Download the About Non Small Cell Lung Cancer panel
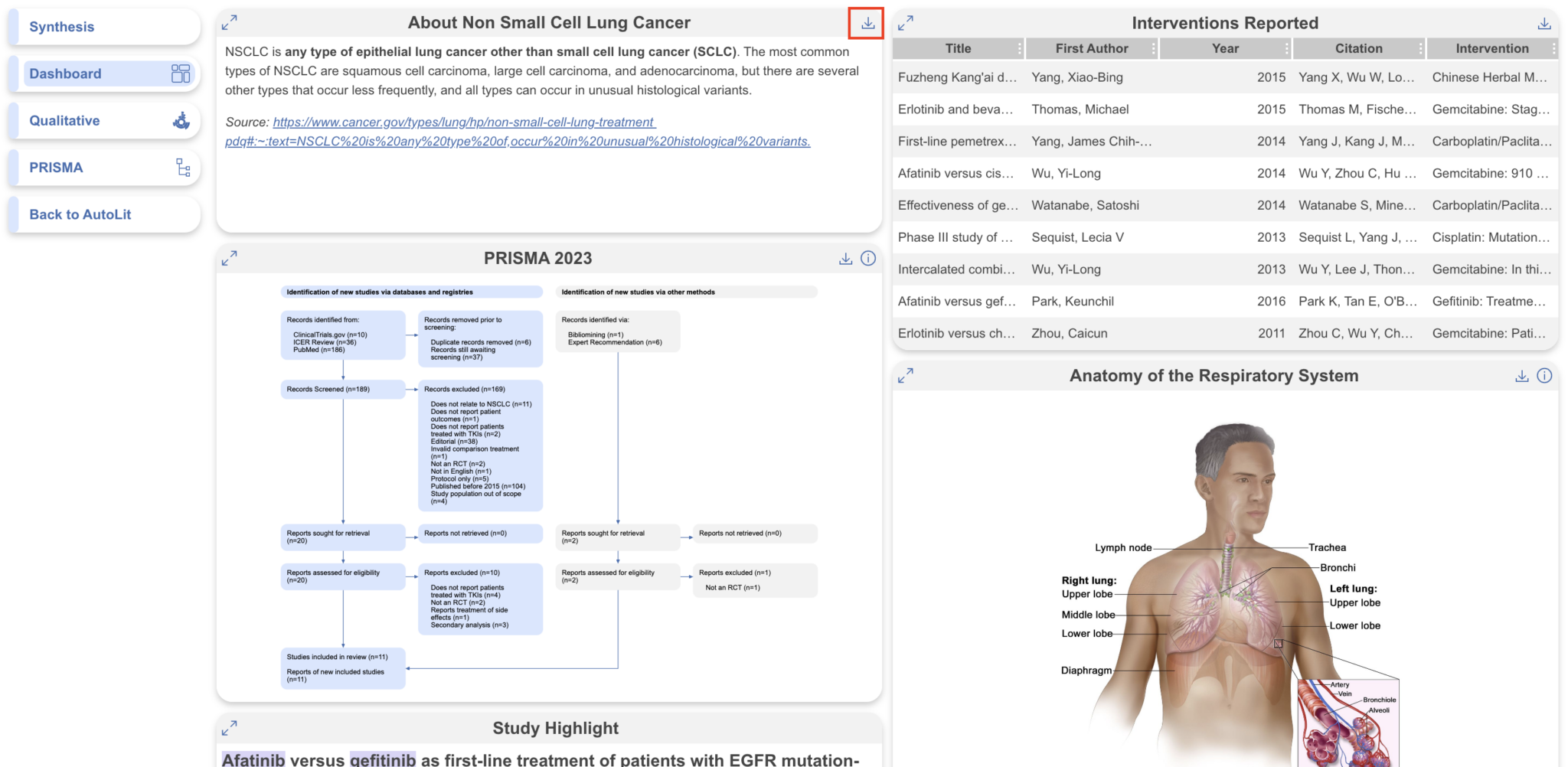This screenshot has height=767, width=1568. (x=867, y=23)
